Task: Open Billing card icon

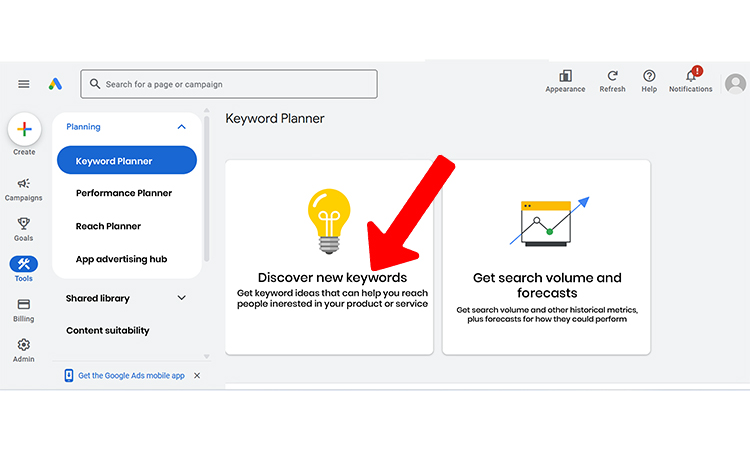Action: click(23, 304)
